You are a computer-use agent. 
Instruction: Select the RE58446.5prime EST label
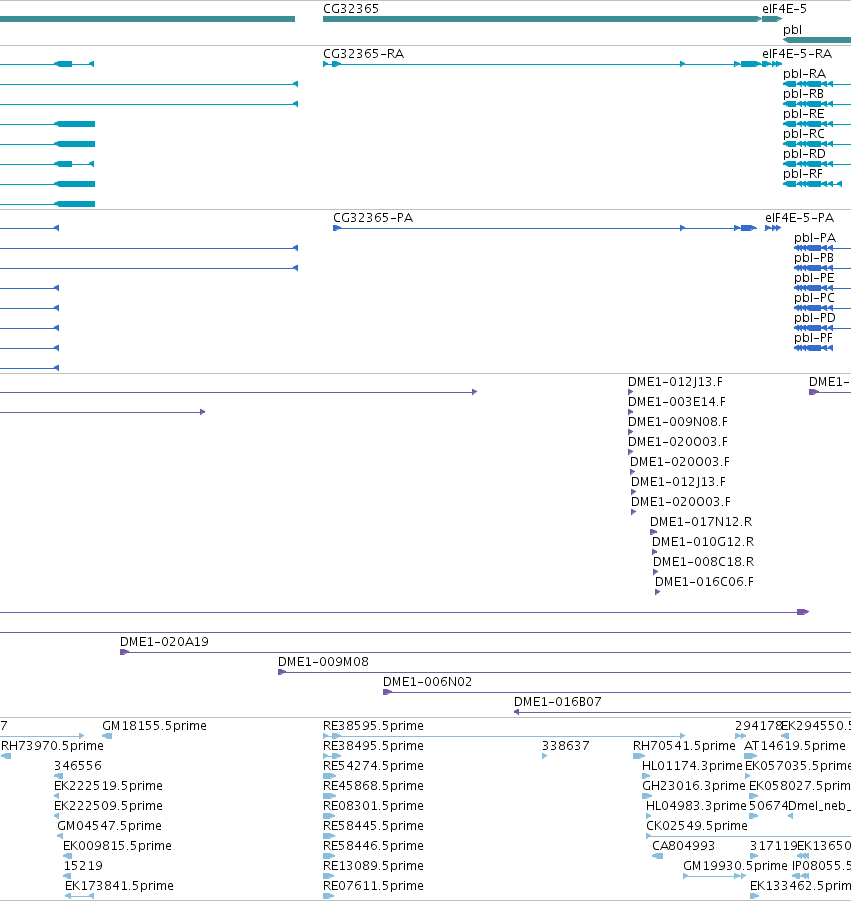[373, 846]
